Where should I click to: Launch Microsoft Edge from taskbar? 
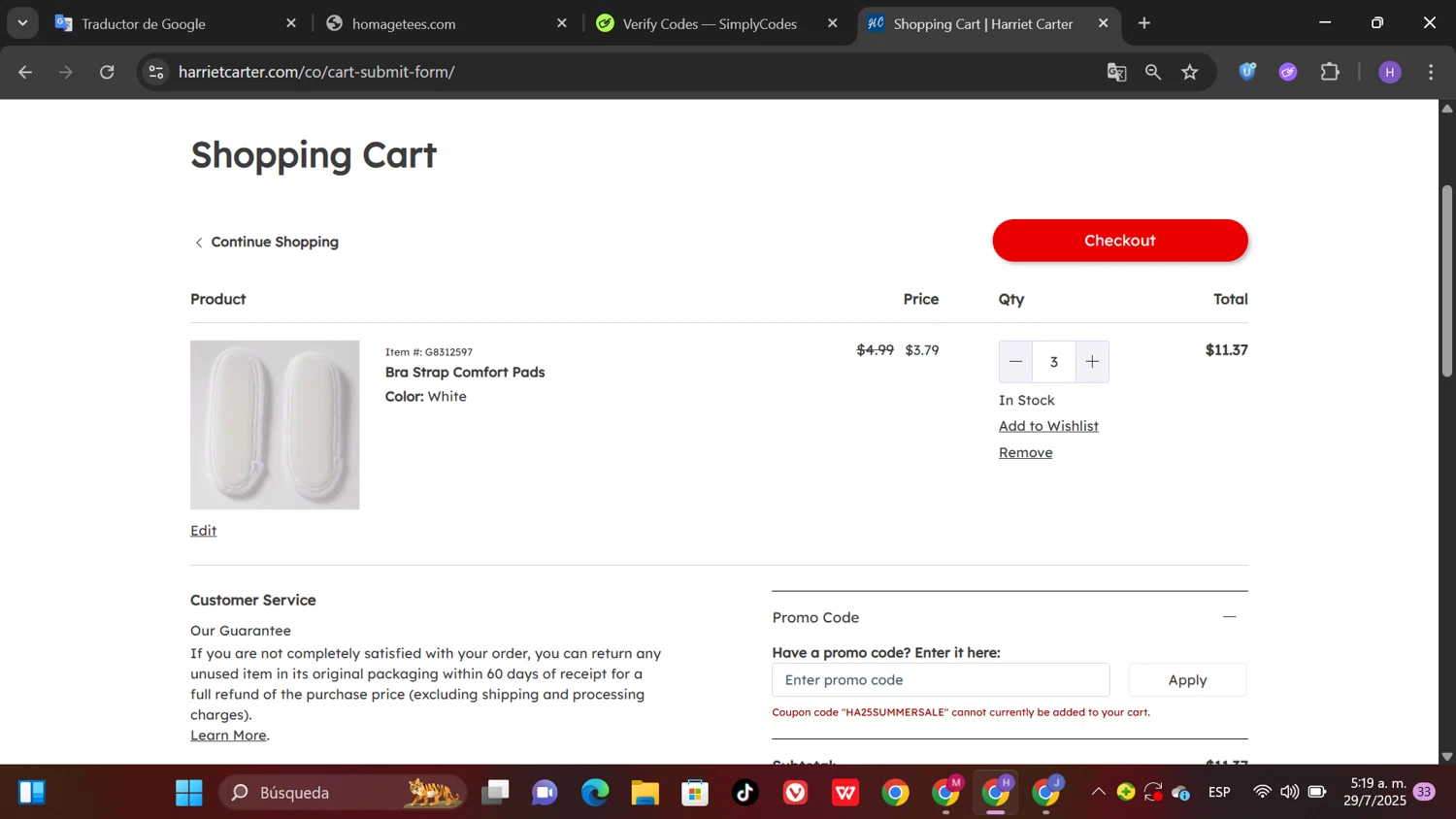(595, 793)
